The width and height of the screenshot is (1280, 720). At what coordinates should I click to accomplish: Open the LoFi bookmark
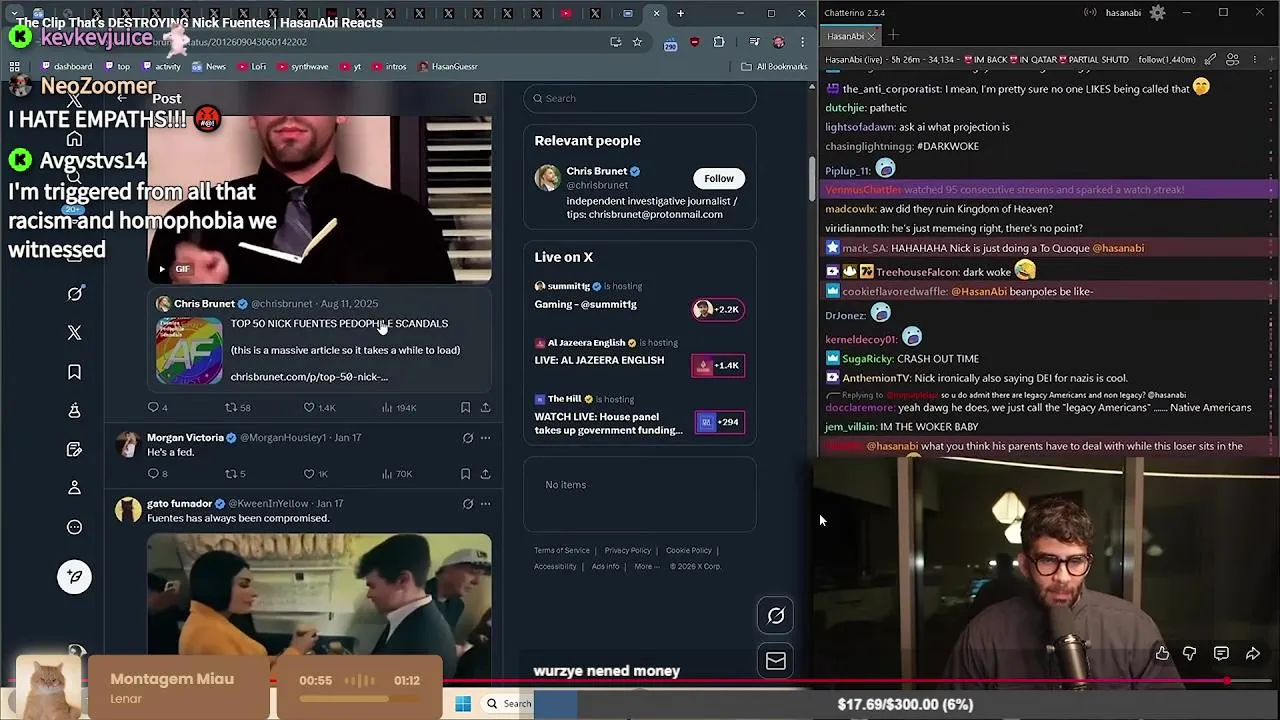point(252,67)
